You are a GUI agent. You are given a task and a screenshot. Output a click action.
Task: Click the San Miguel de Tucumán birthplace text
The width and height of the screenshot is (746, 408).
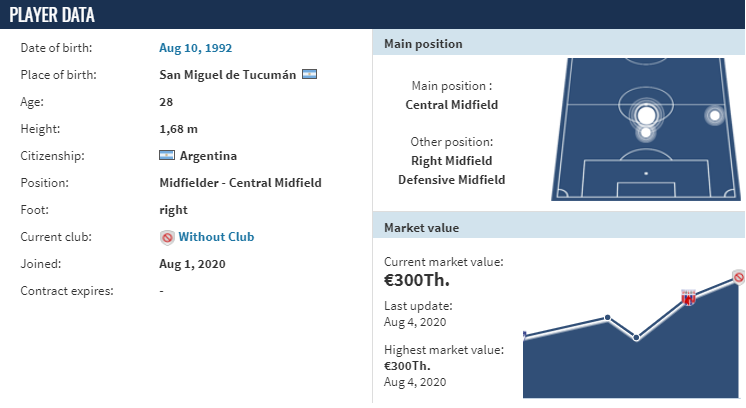pyautogui.click(x=227, y=75)
